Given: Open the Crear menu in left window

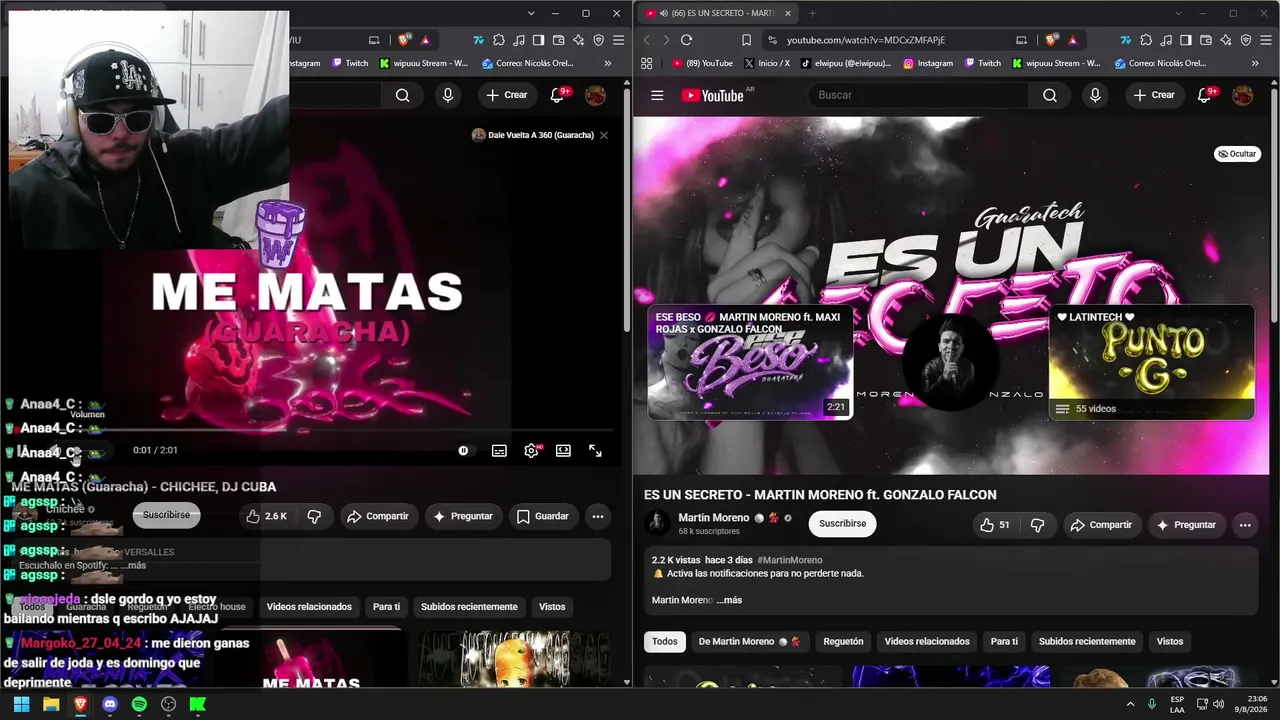Looking at the screenshot, I should (x=507, y=95).
